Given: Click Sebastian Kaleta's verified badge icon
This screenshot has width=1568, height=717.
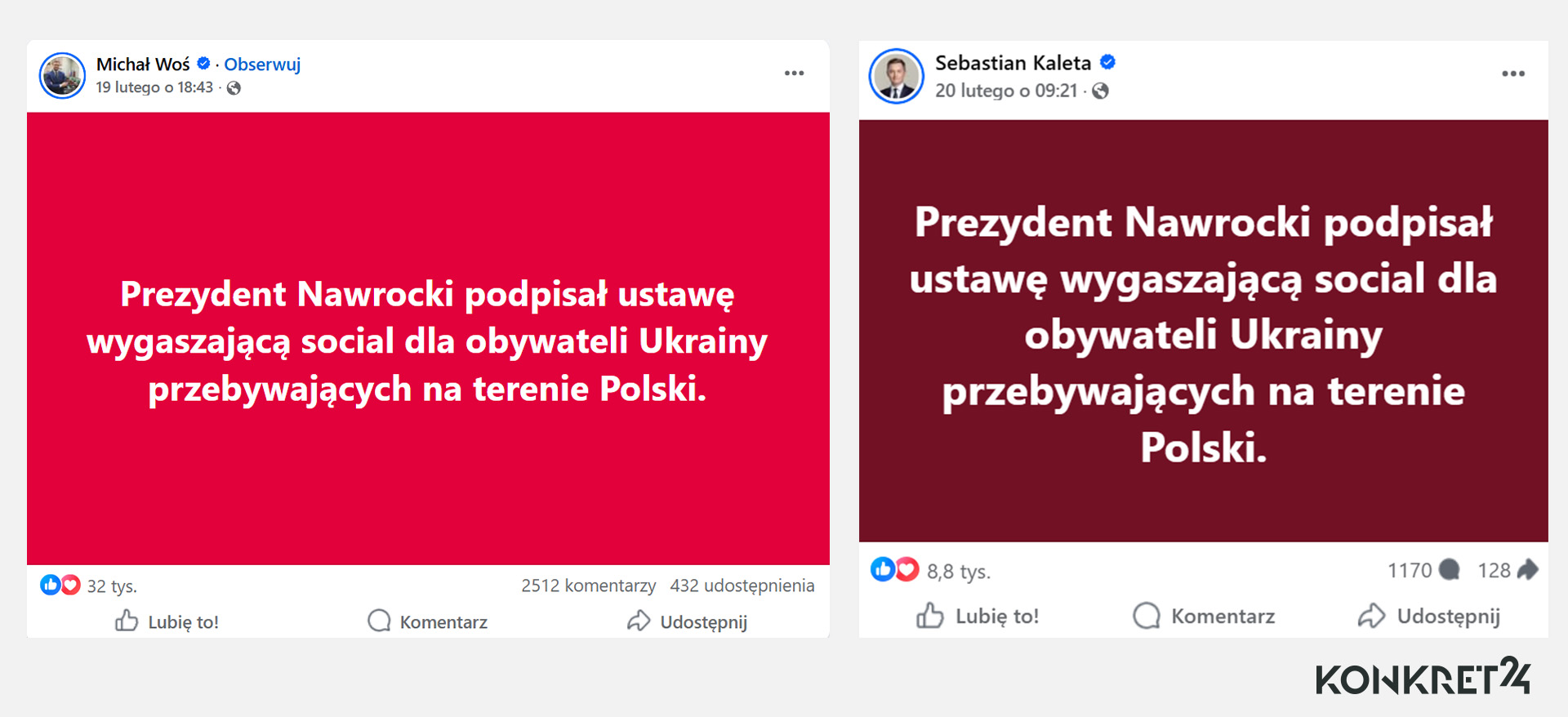Looking at the screenshot, I should [1108, 62].
